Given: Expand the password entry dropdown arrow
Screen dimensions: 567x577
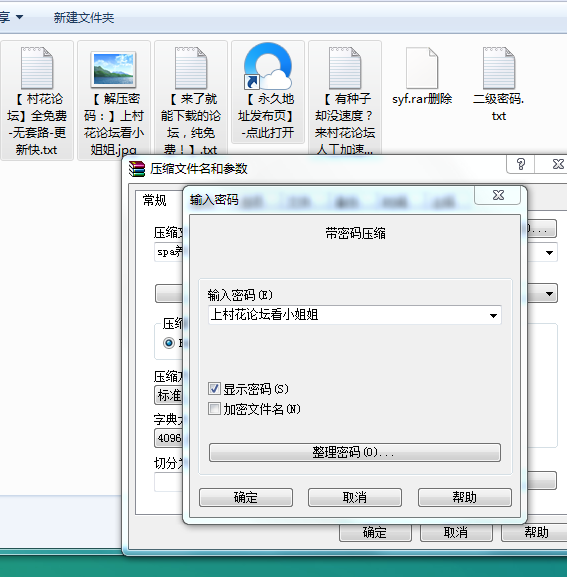Looking at the screenshot, I should pyautogui.click(x=493, y=315).
